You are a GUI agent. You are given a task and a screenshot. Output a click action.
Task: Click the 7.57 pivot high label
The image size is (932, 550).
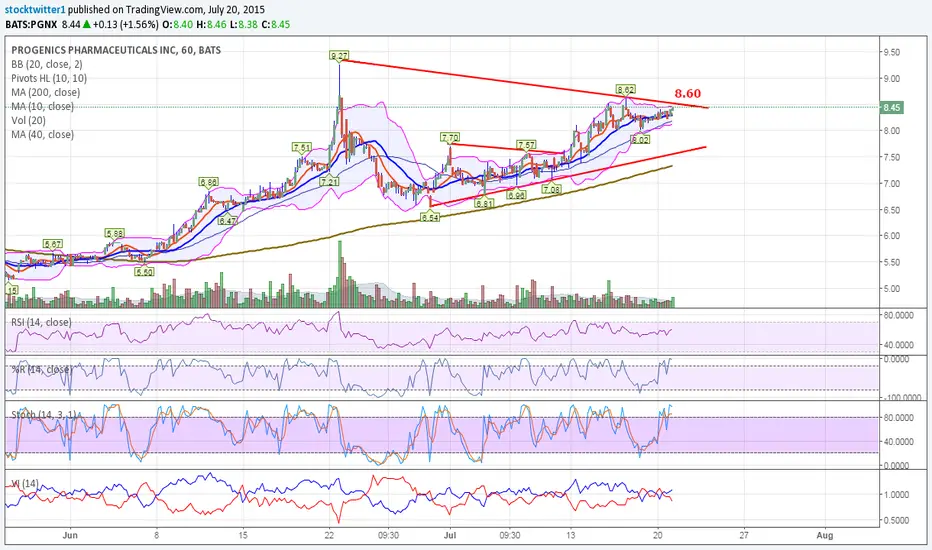(526, 144)
